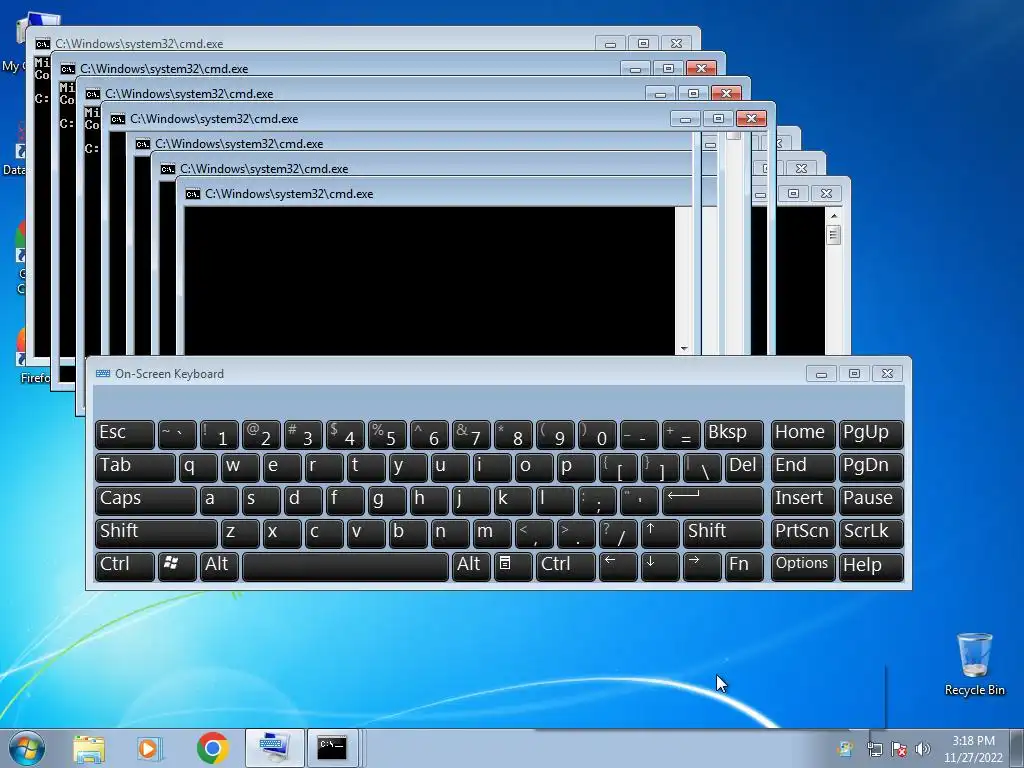Click the PrtScn key
Viewport: 1024px width, 768px height.
803,533
